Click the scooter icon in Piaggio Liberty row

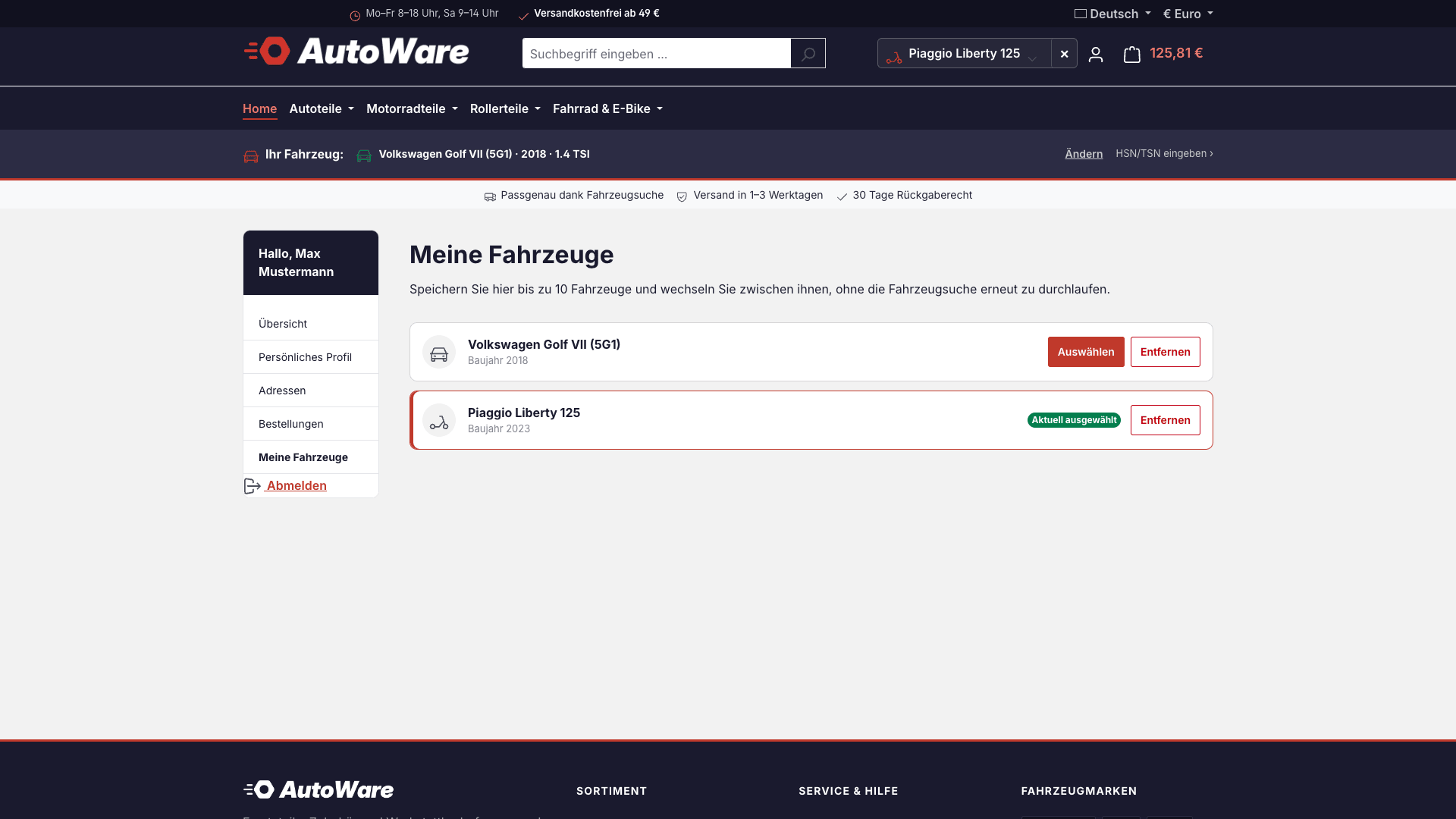coord(439,421)
